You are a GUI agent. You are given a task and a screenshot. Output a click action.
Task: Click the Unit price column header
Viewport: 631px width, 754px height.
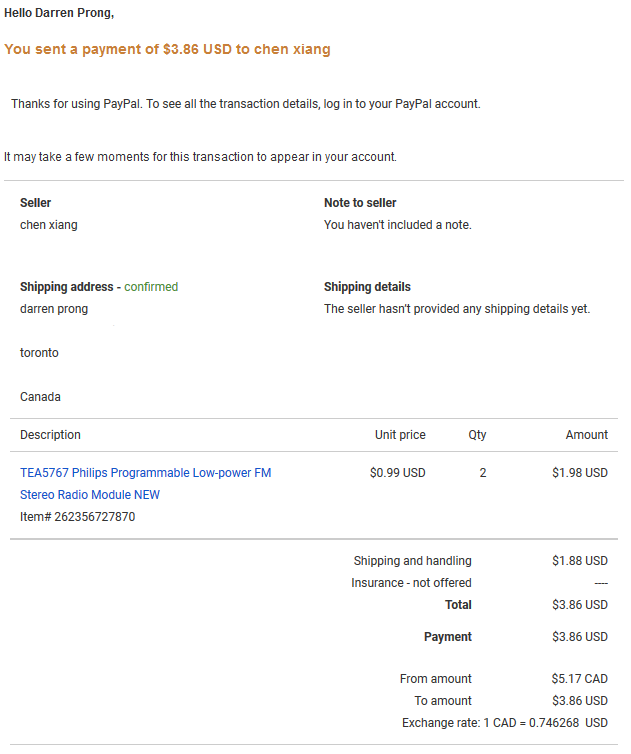click(399, 435)
